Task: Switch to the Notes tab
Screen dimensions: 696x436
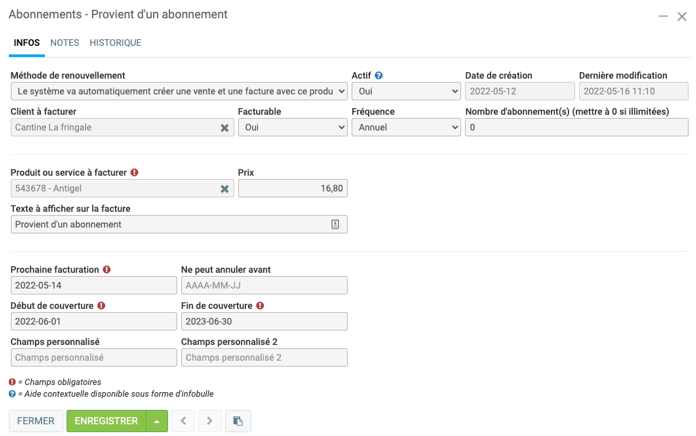Action: click(x=64, y=43)
